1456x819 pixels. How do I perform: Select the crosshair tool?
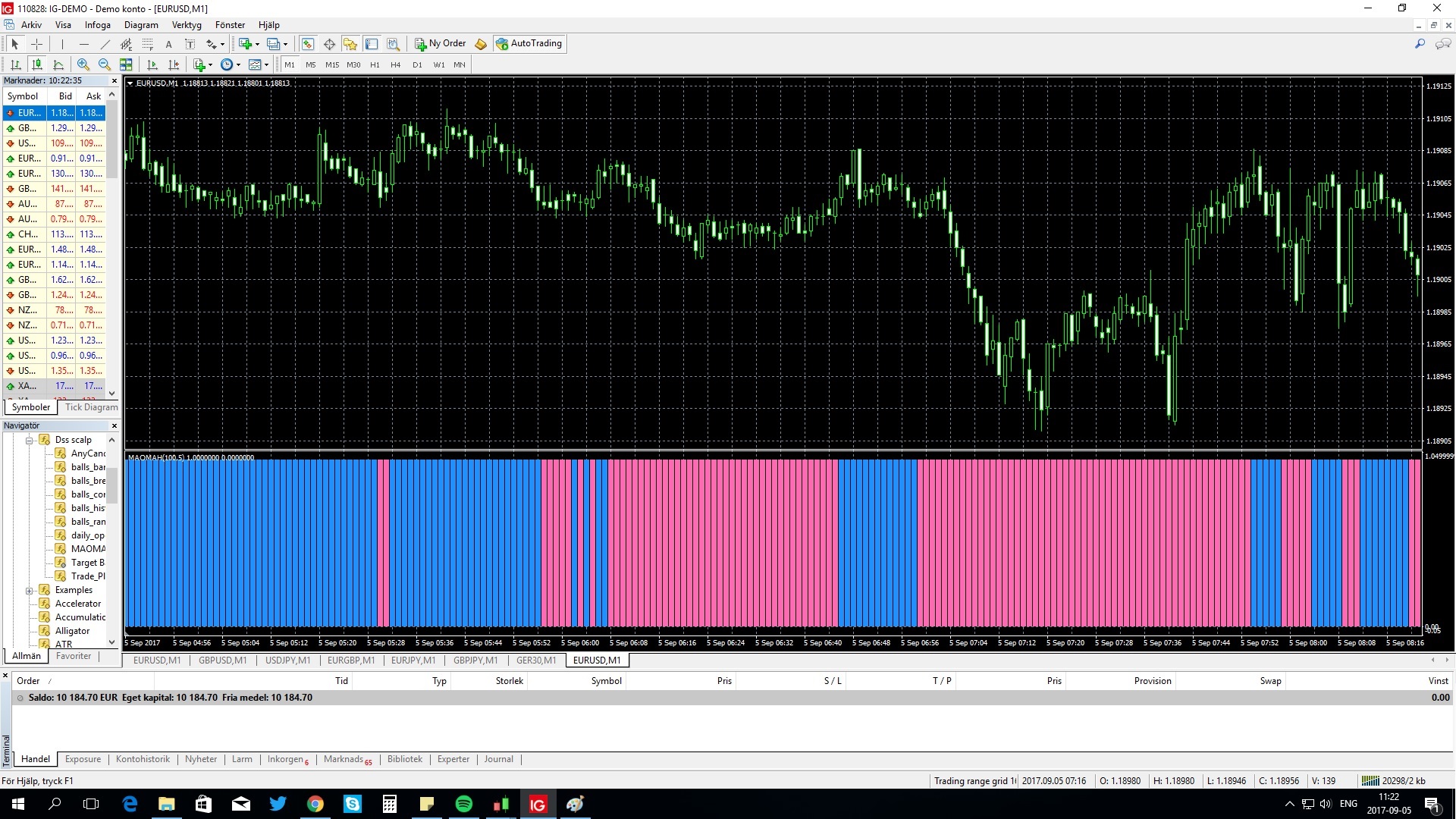coord(36,43)
